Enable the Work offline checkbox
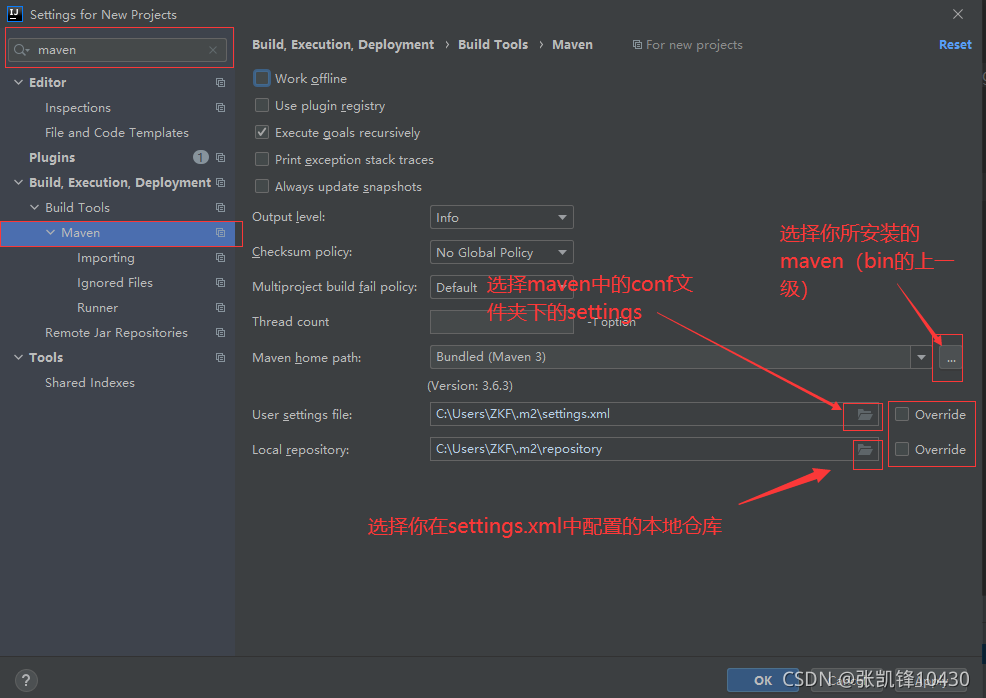Image resolution: width=986 pixels, height=698 pixels. coord(261,78)
